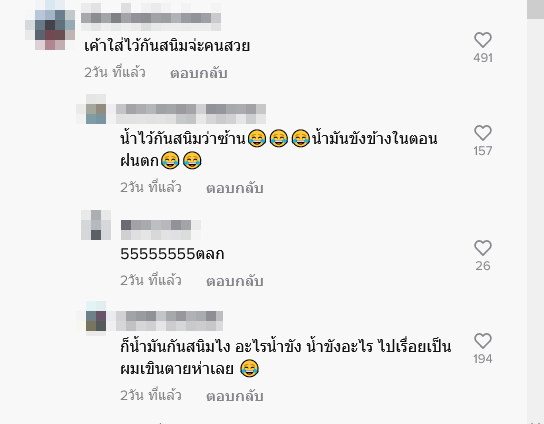Like the comment with 491 likes
Screen dimensions: 544x424
(x=483, y=40)
